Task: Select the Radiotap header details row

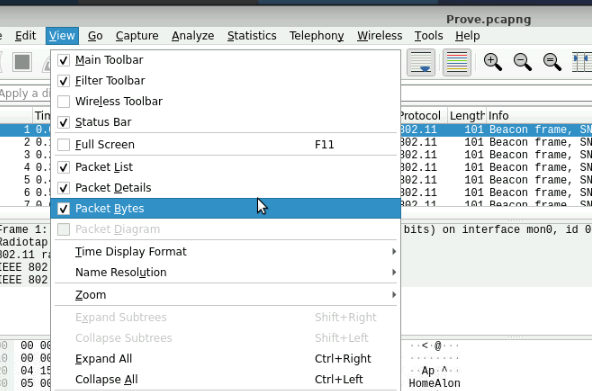Action: [x=25, y=242]
